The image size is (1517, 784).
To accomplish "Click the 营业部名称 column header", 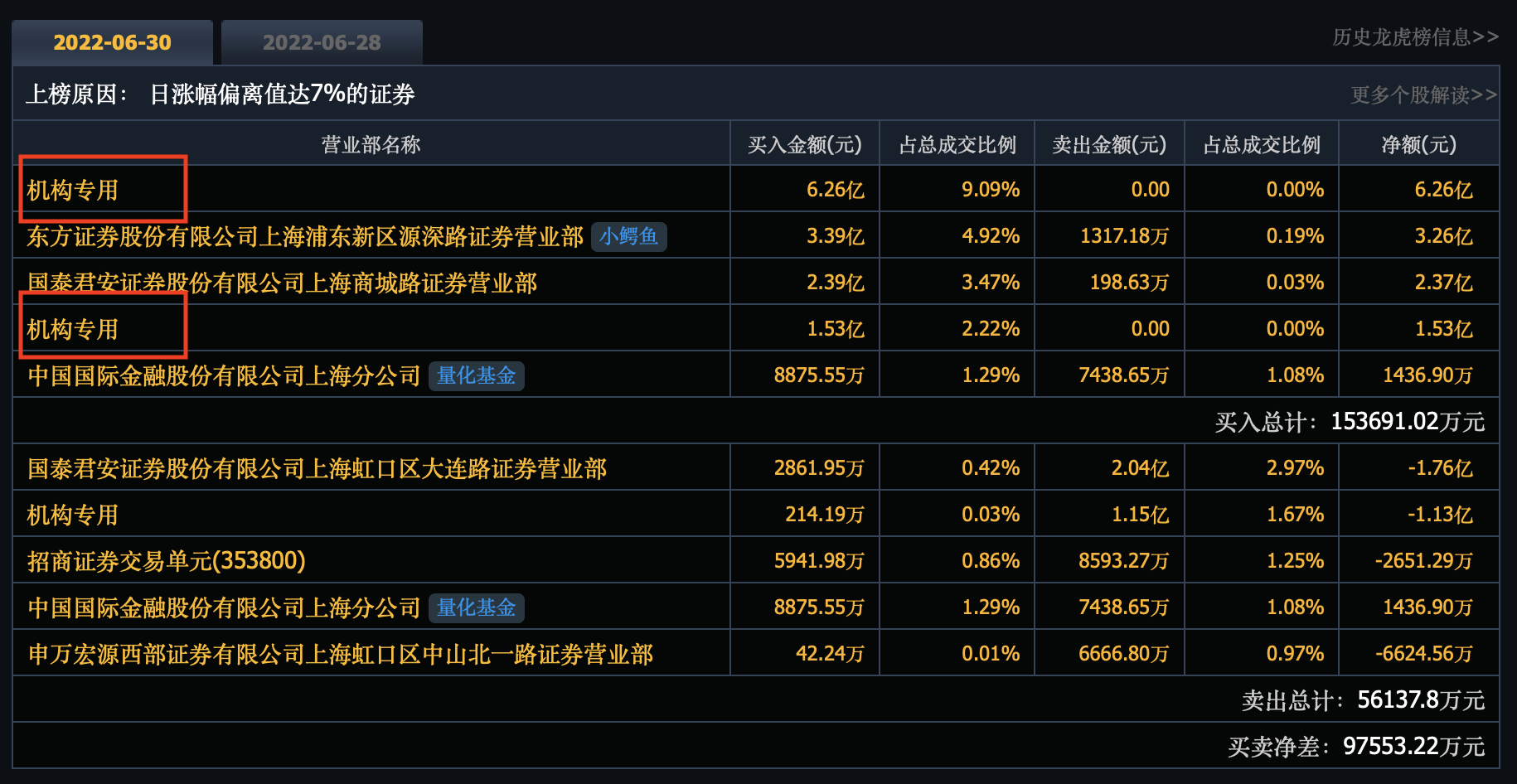I will tap(371, 145).
